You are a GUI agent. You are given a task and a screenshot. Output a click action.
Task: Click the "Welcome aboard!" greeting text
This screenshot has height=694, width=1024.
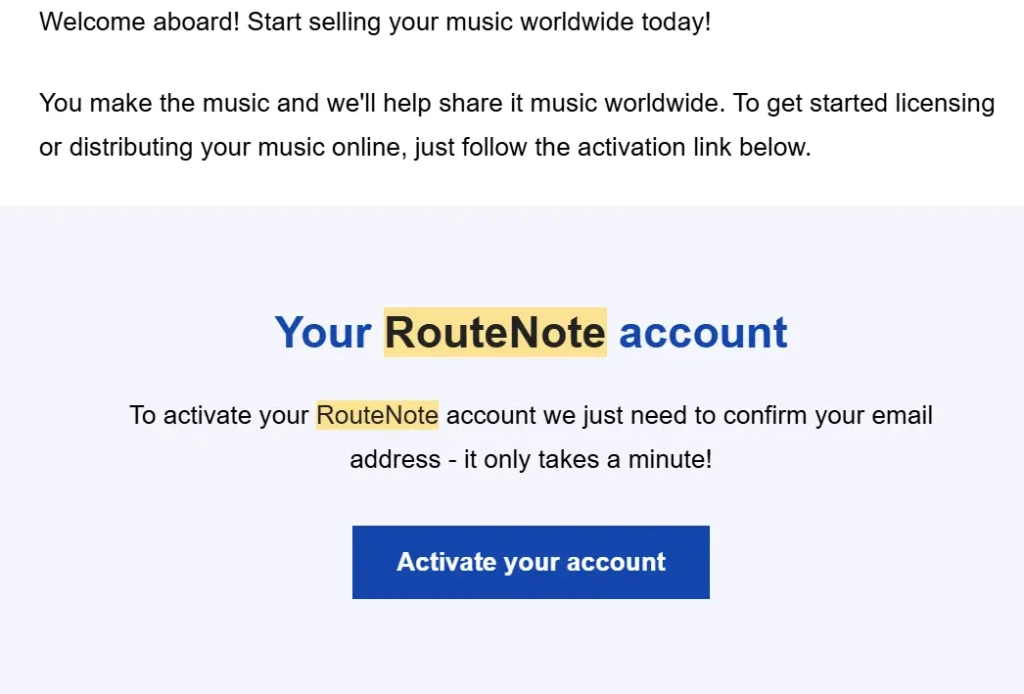click(139, 21)
